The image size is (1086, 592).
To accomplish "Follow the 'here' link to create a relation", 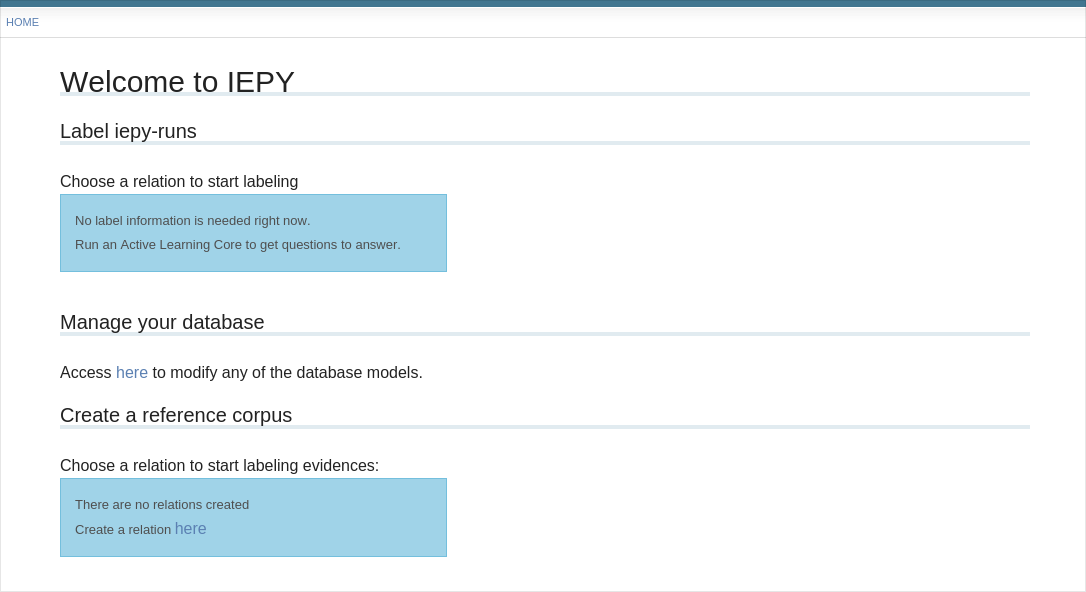I will (x=190, y=529).
